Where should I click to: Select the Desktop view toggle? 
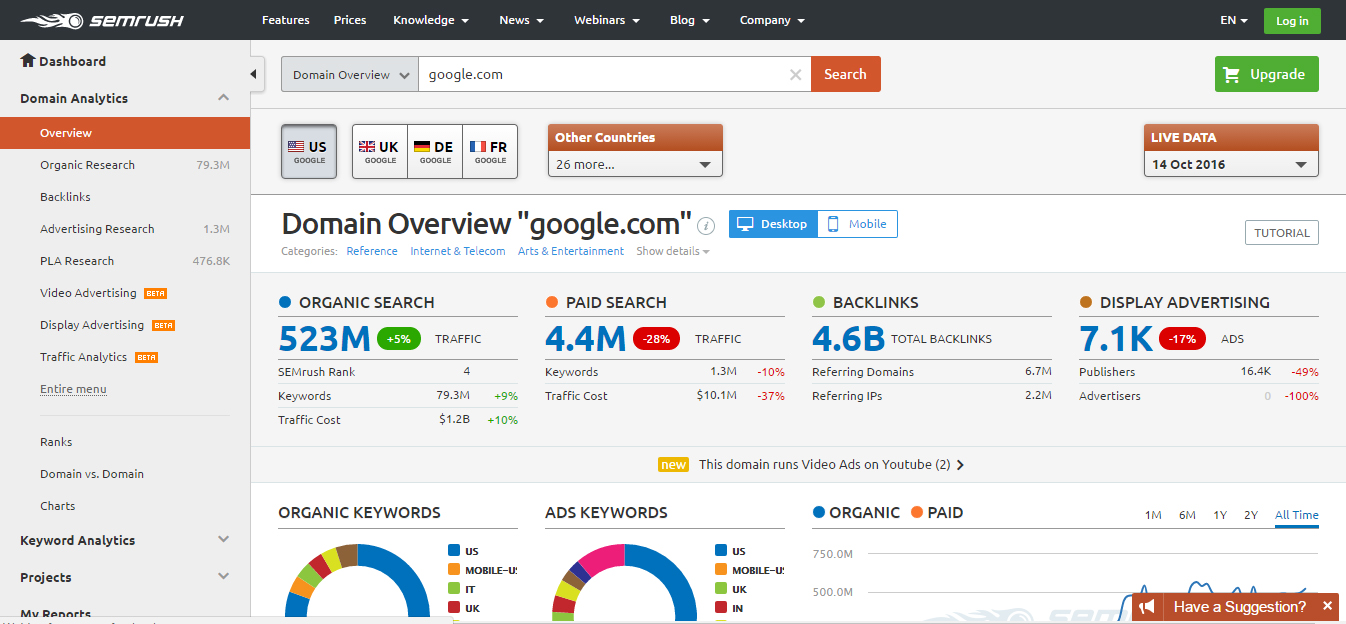click(772, 224)
